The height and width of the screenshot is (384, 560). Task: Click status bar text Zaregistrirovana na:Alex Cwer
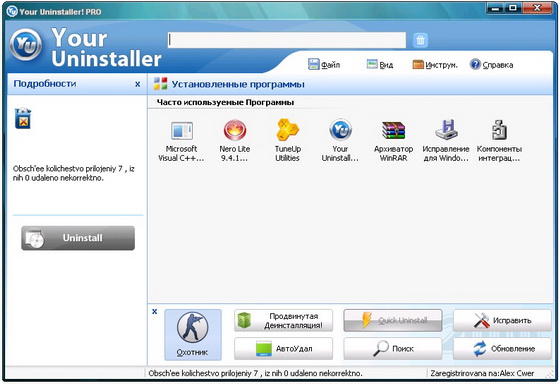click(482, 373)
